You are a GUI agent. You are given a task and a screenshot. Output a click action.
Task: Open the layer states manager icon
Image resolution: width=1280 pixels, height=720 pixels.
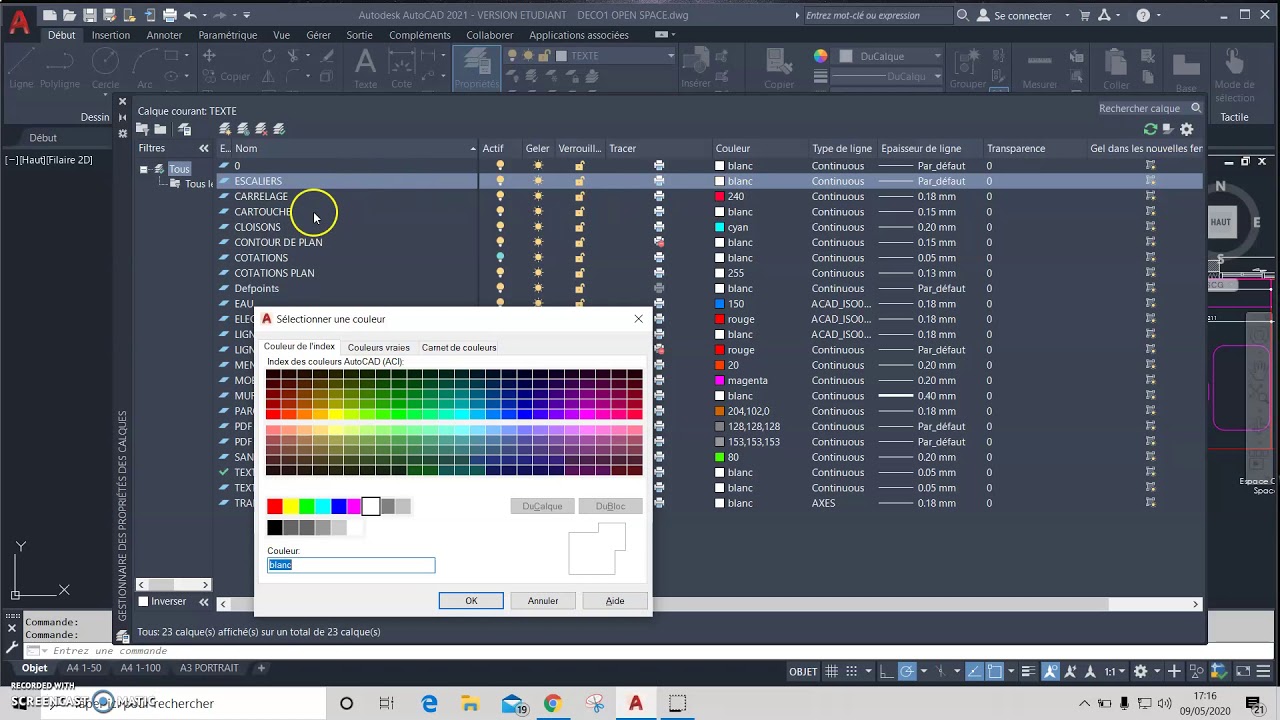(185, 129)
